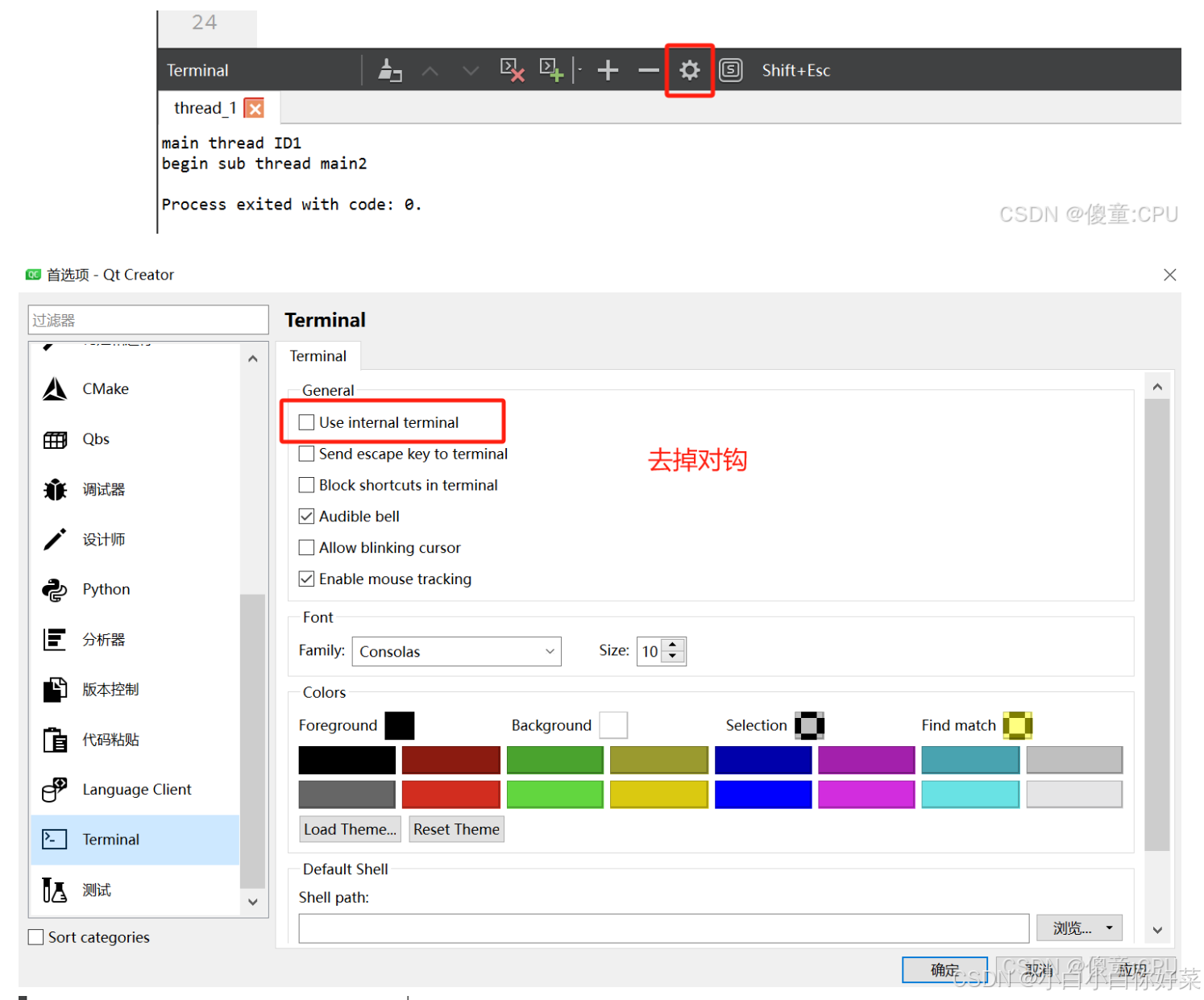Click the next item down arrow in Terminal toolbar
Image resolution: width=1204 pixels, height=1000 pixels.
471,71
